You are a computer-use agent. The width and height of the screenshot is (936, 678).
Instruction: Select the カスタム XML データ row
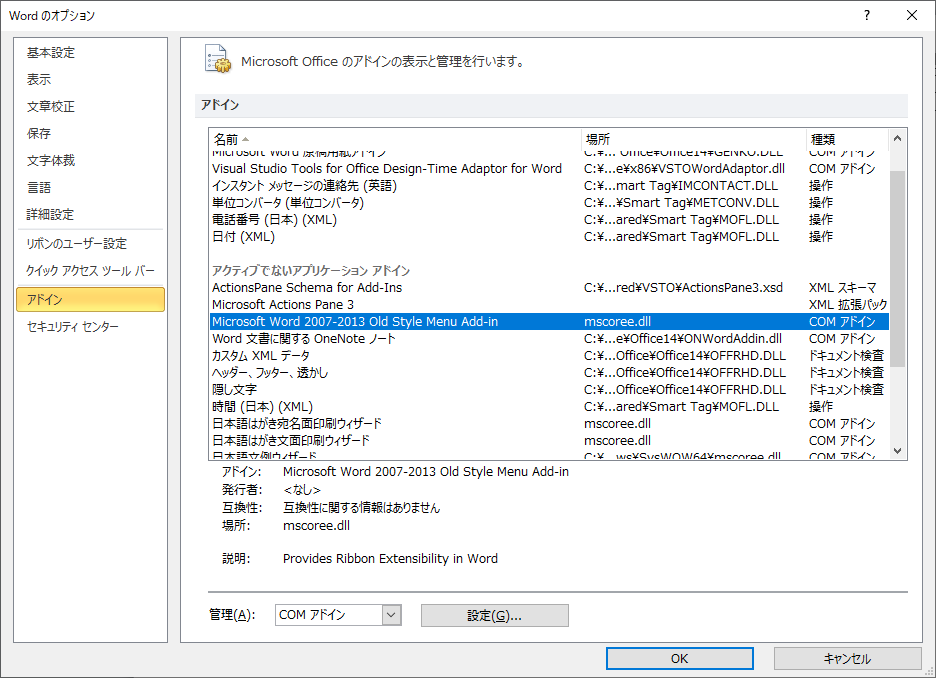(x=549, y=356)
